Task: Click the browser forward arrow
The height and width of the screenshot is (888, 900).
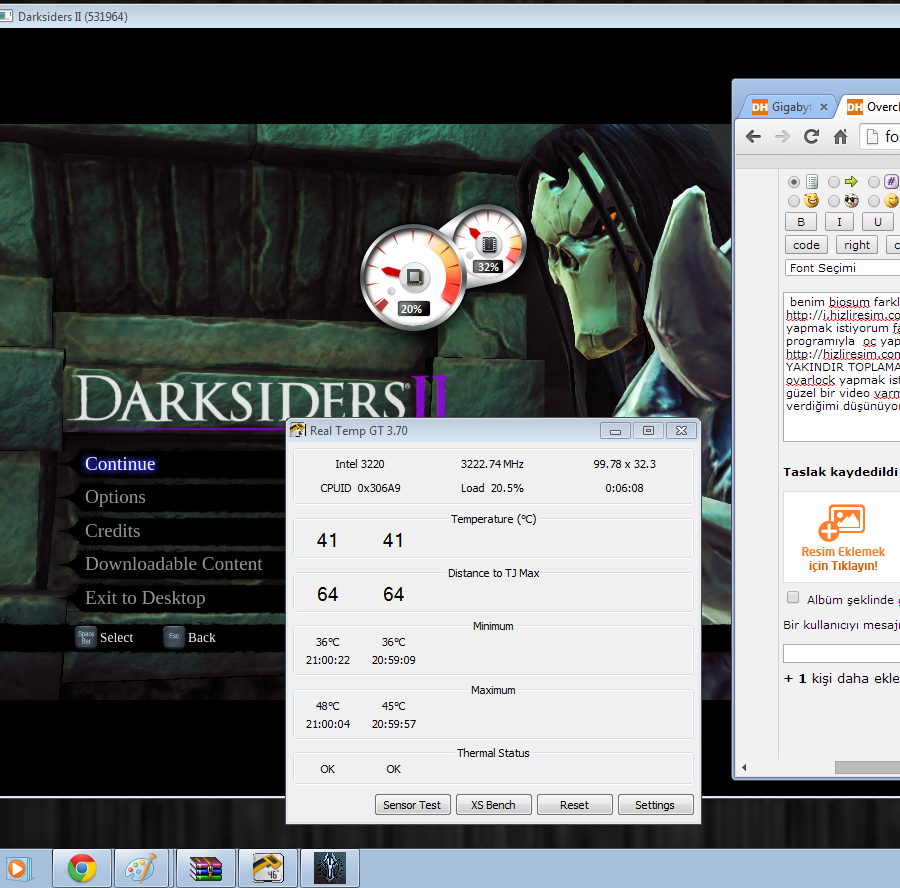Action: [782, 137]
